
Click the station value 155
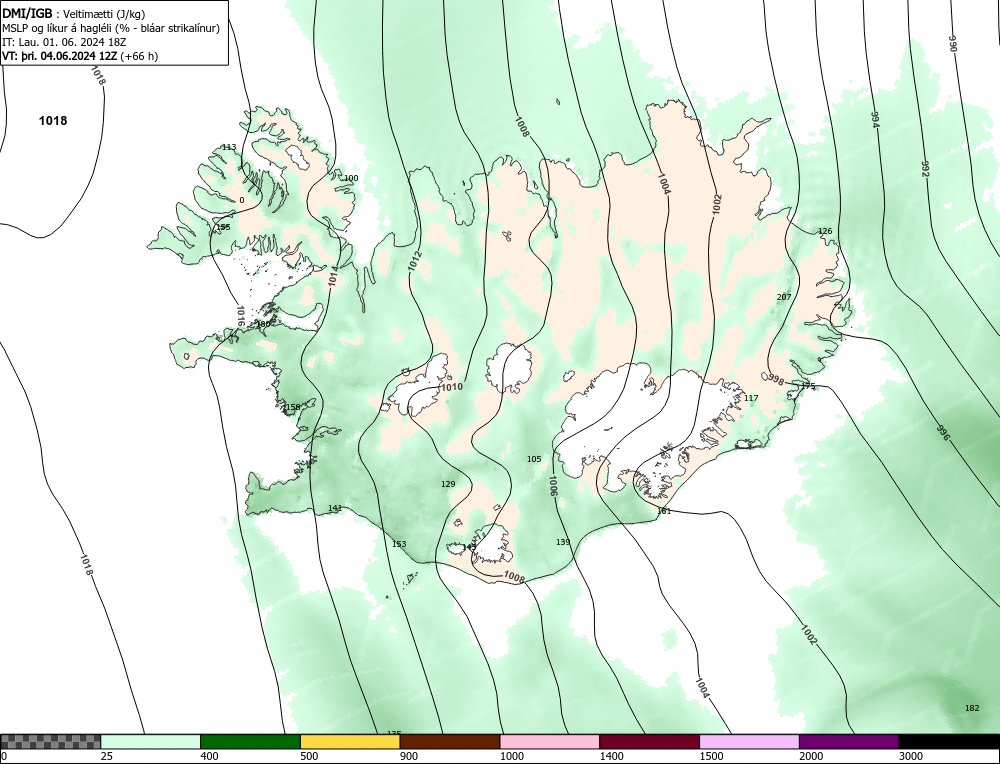coord(223,227)
